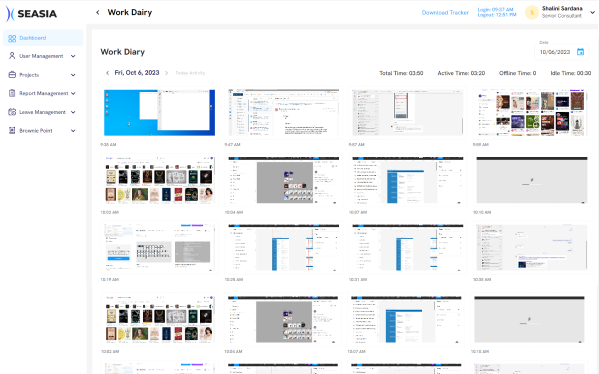Click the 'Work Dairy' header title
This screenshot has height=374, width=599.
coord(130,13)
